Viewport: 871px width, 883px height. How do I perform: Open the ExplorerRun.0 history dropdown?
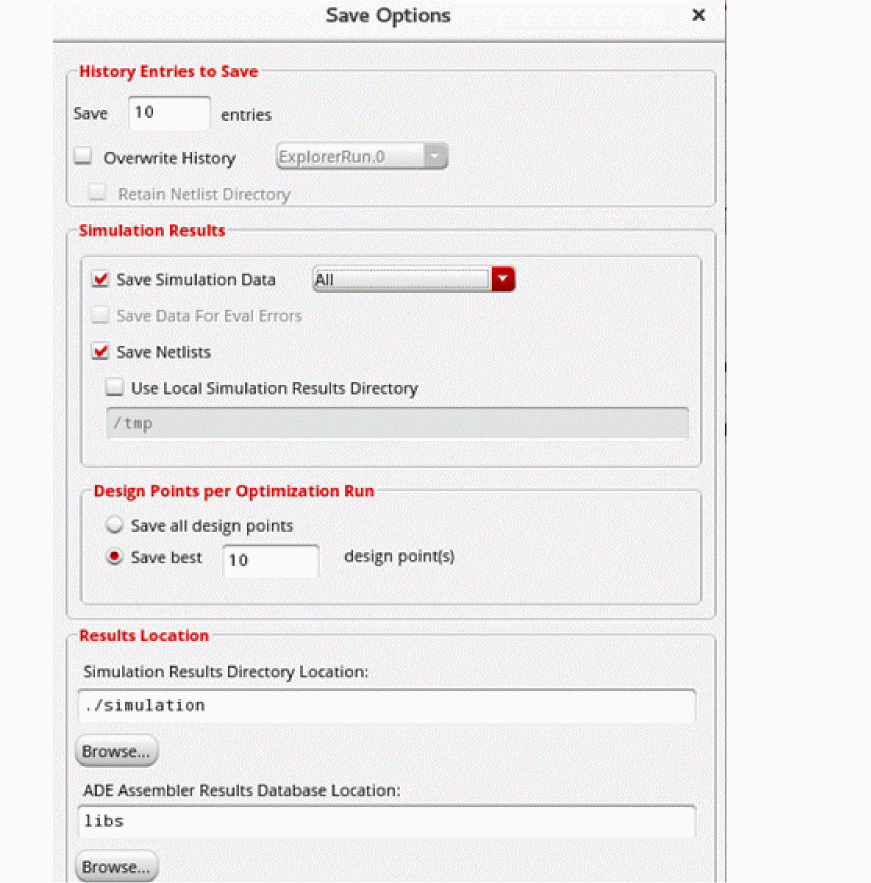361,157
